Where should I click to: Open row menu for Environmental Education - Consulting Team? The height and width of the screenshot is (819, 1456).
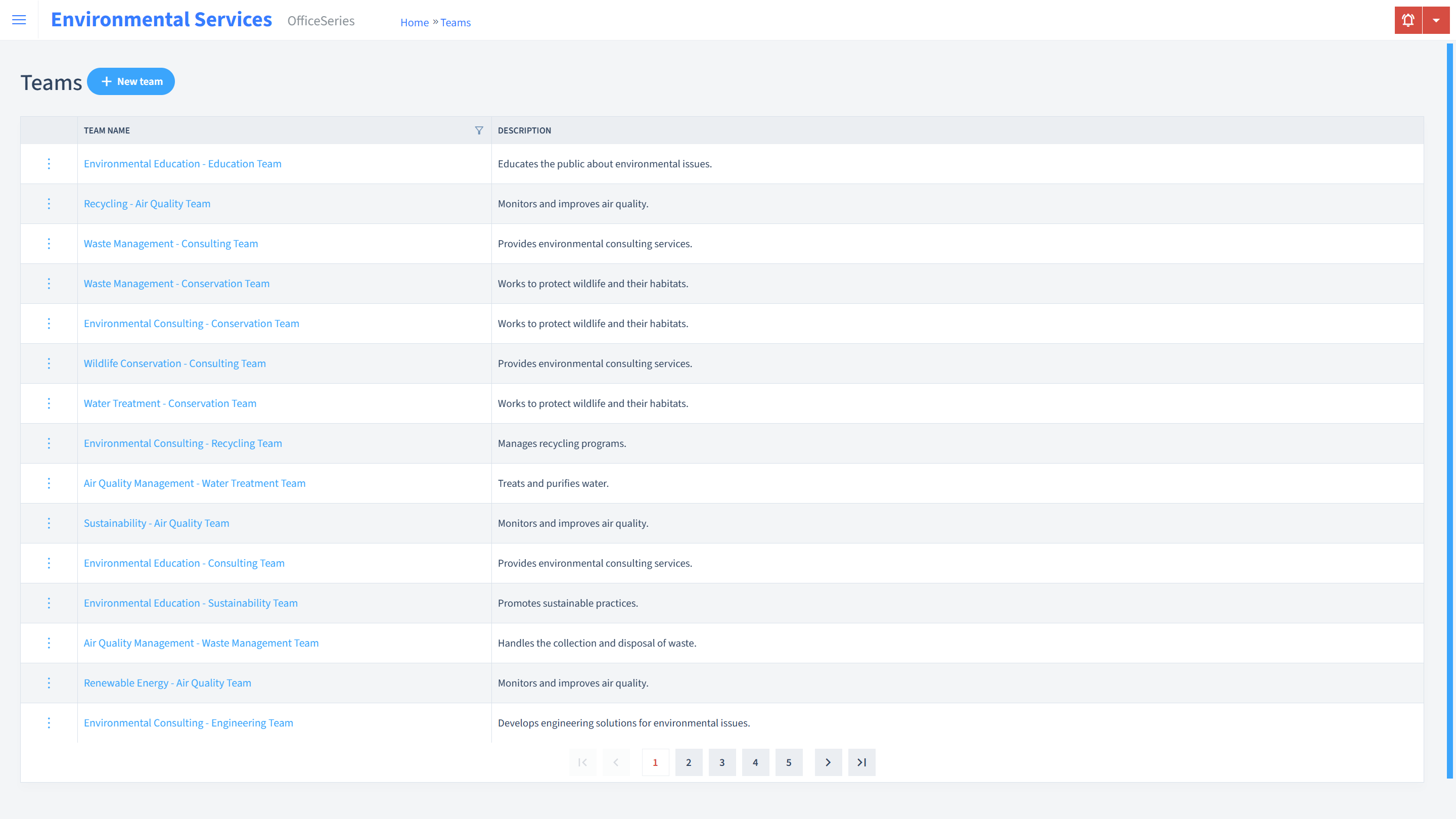click(x=49, y=563)
